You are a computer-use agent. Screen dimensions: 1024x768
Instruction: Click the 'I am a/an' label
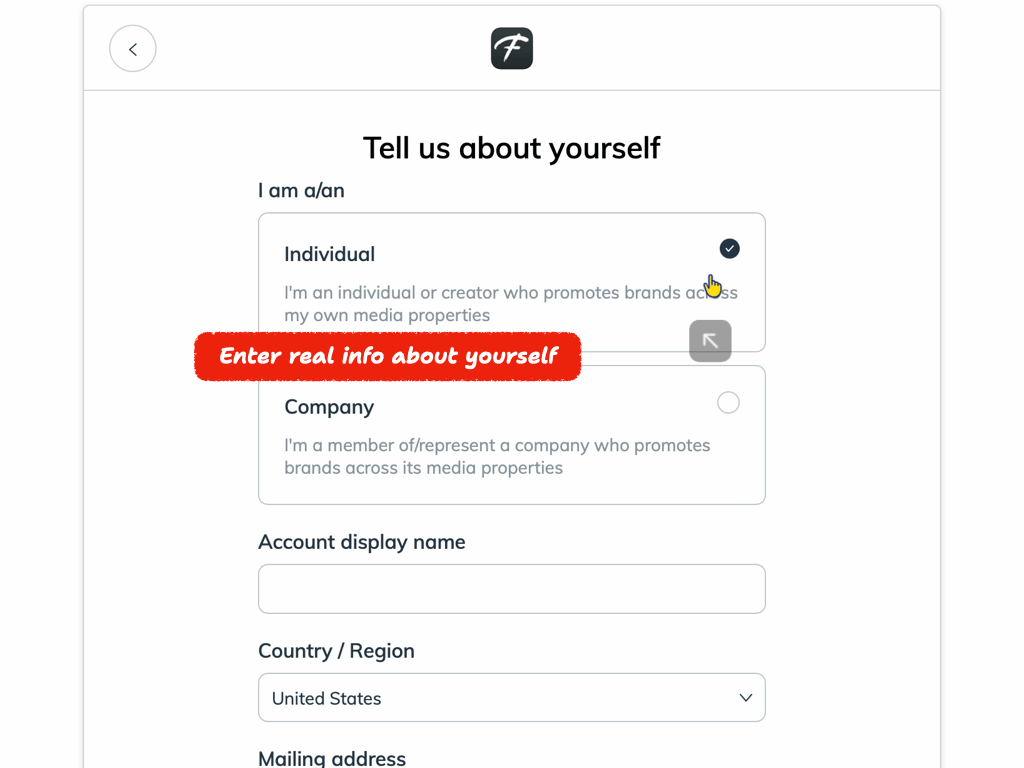pos(301,190)
